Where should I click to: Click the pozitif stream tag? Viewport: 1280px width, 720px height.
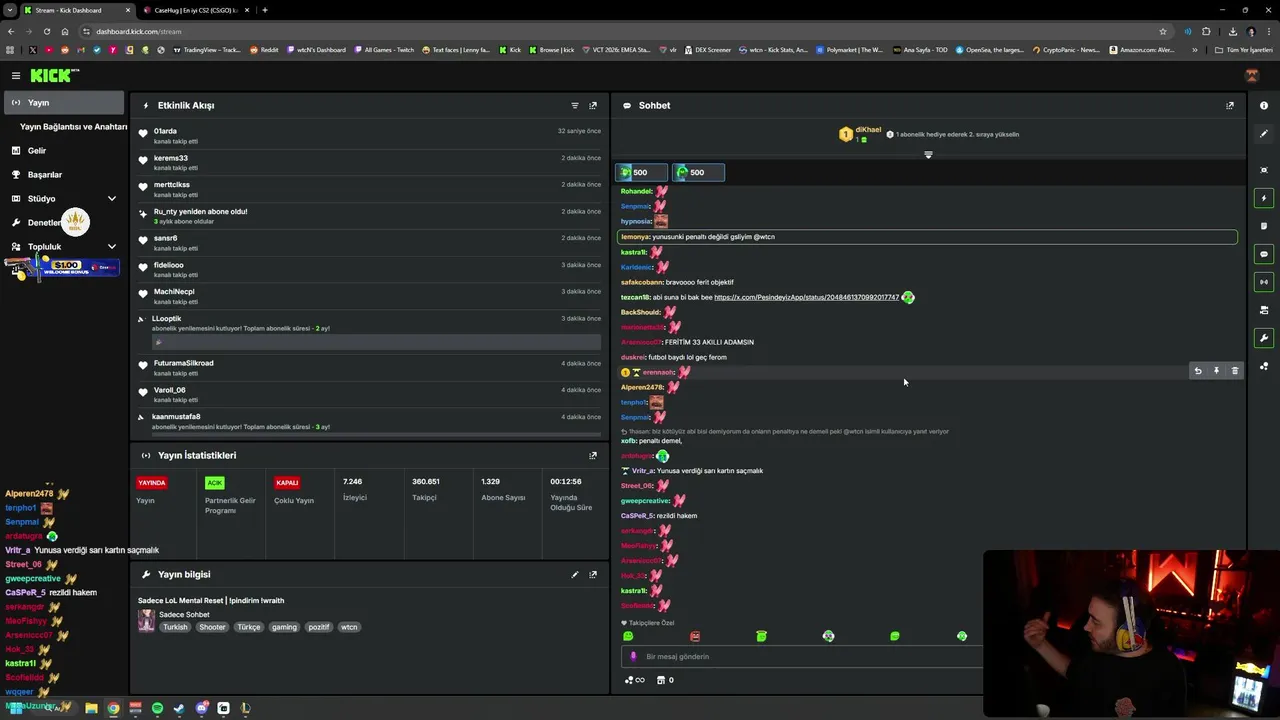[x=319, y=627]
